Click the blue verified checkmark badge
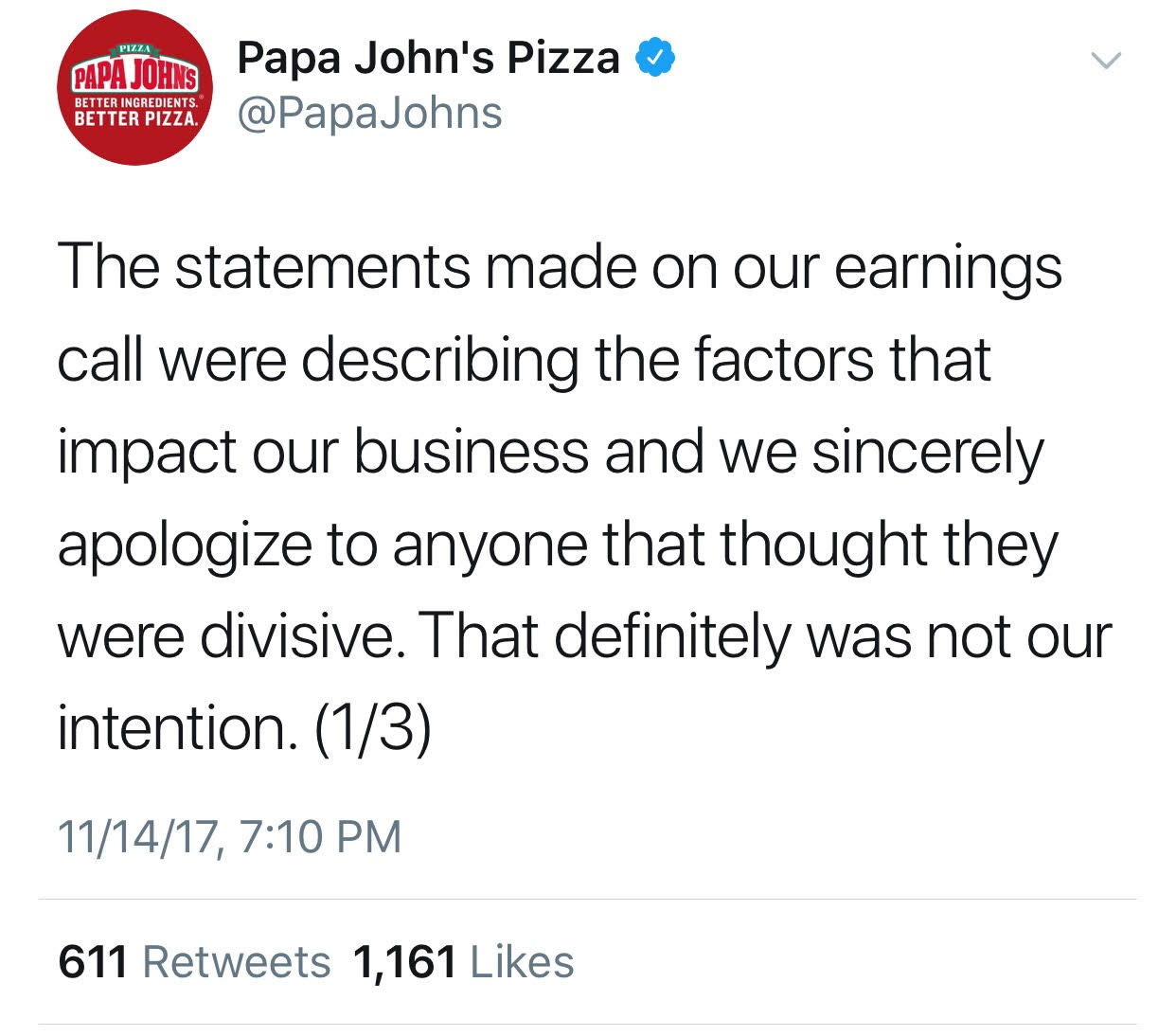1176x1036 pixels. tap(654, 58)
